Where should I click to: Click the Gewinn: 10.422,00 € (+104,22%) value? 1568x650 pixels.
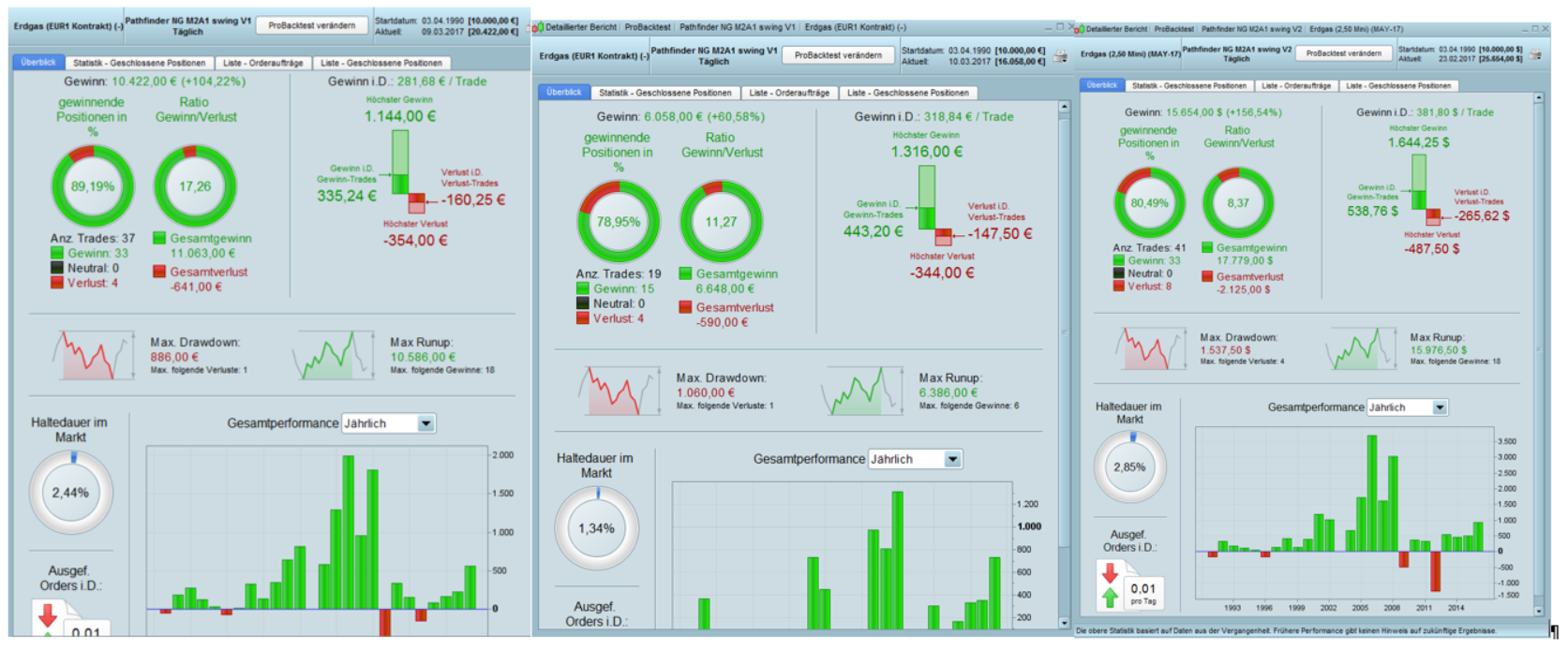(x=155, y=81)
